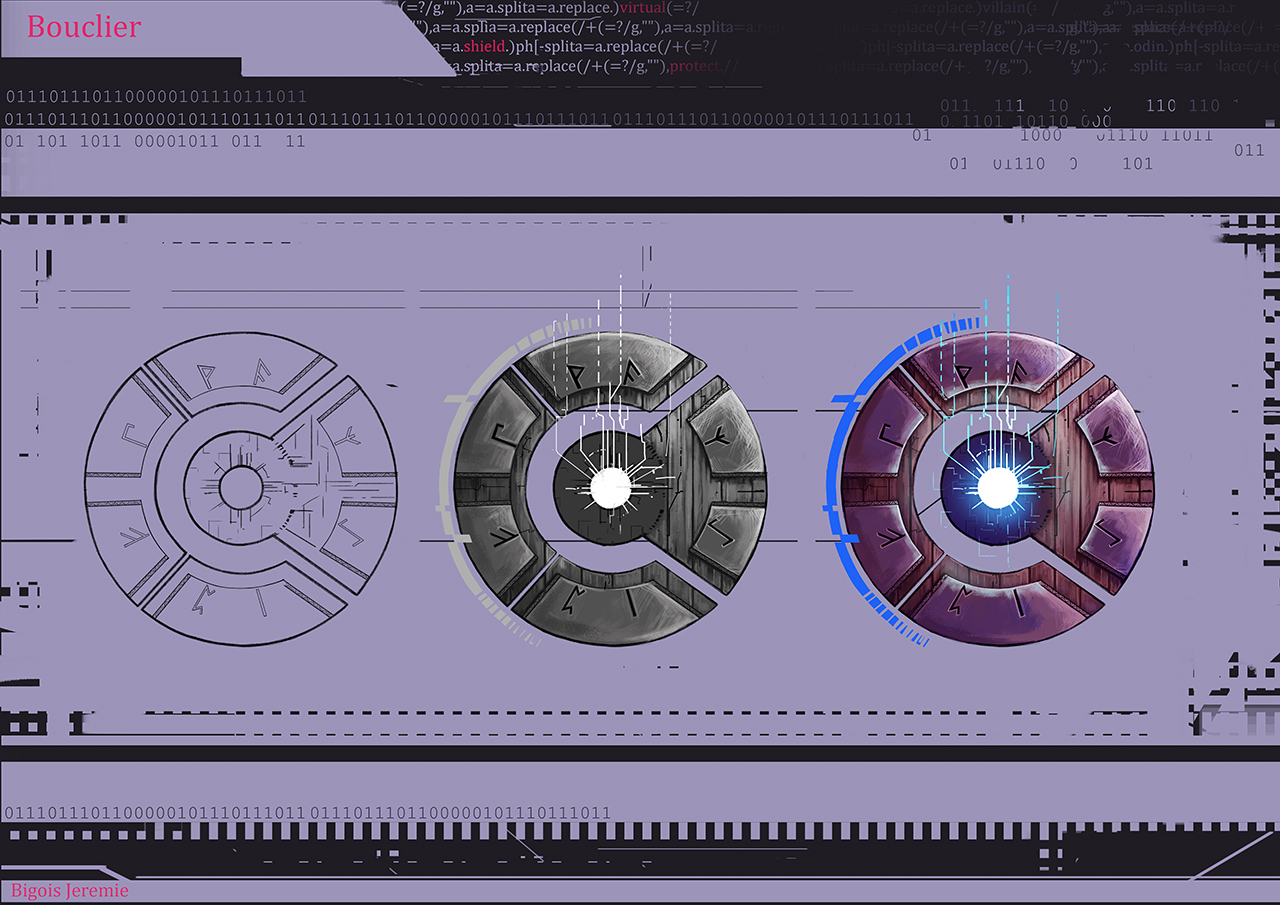Click the line-art shield's center circle
Image resolution: width=1280 pixels, height=905 pixels.
(240, 488)
